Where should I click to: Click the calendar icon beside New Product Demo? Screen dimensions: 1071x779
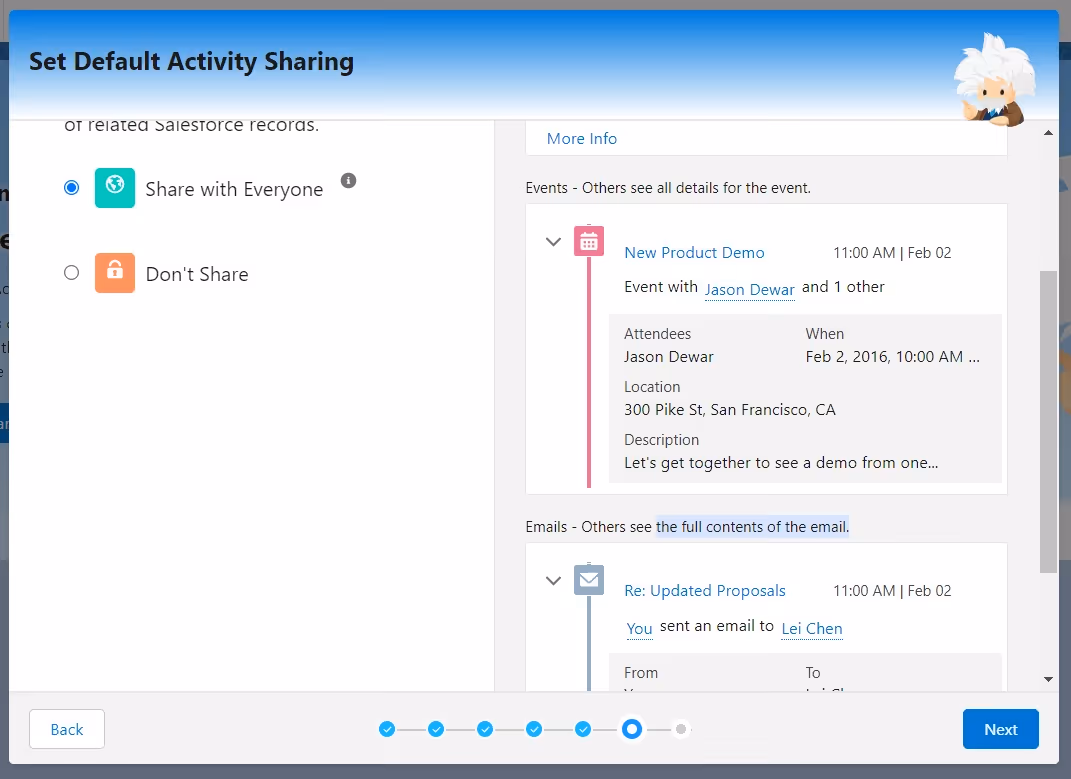[589, 240]
